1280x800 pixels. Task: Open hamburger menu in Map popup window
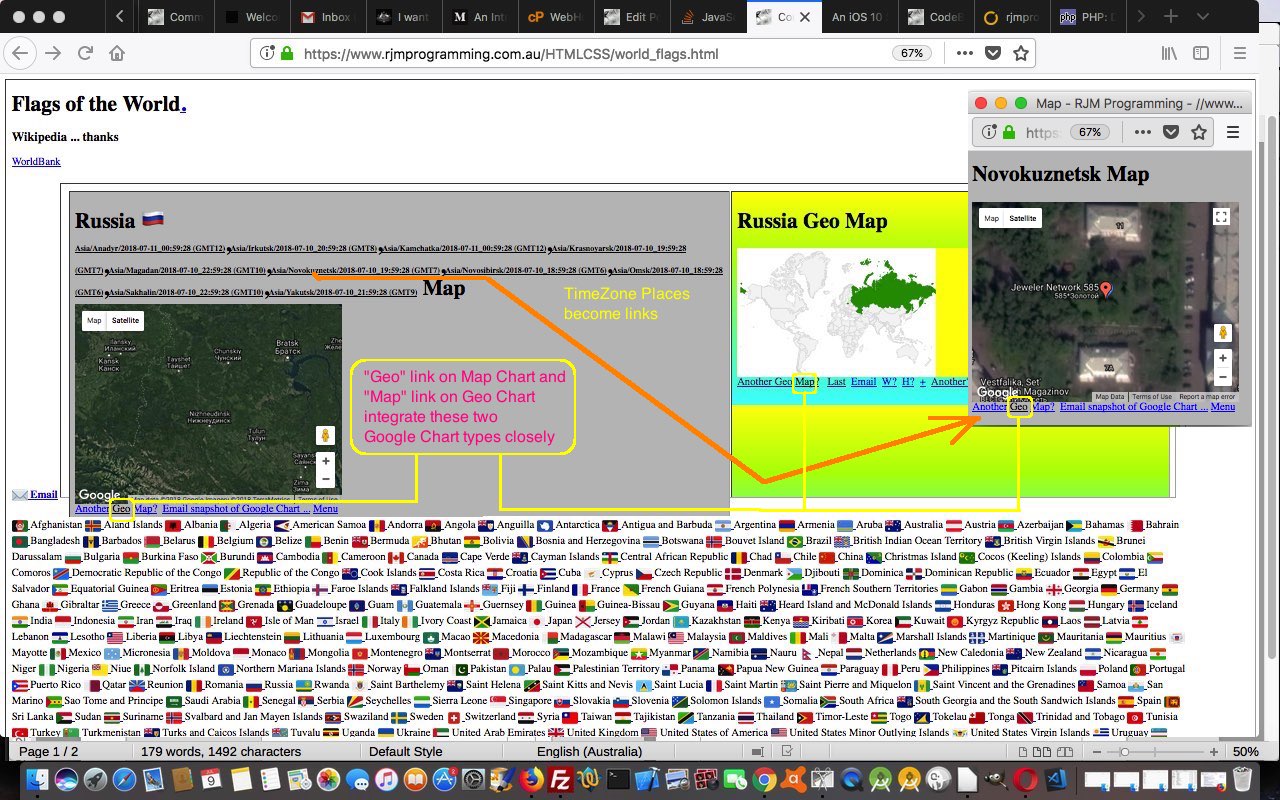1232,132
